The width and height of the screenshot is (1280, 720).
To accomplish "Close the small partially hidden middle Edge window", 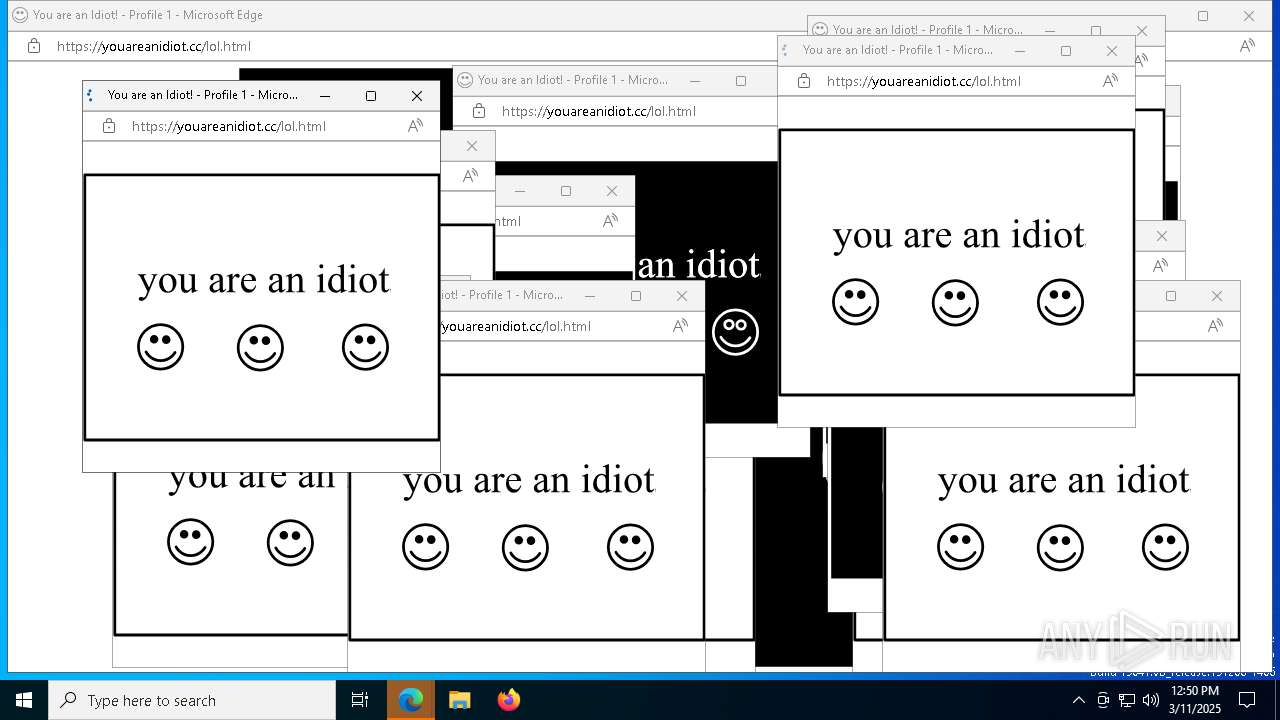I will (612, 191).
